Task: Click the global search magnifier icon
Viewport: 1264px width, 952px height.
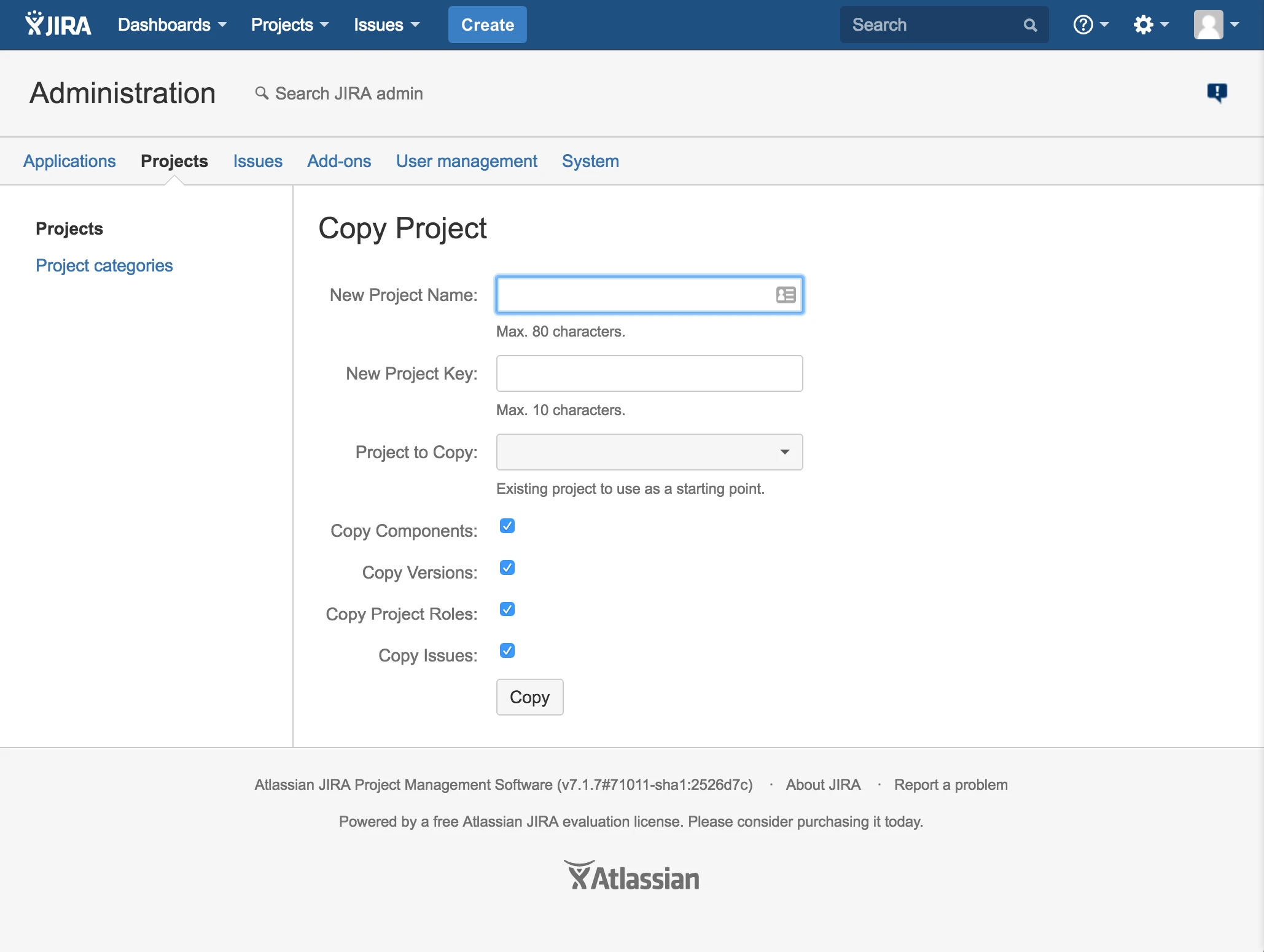Action: pyautogui.click(x=1029, y=25)
